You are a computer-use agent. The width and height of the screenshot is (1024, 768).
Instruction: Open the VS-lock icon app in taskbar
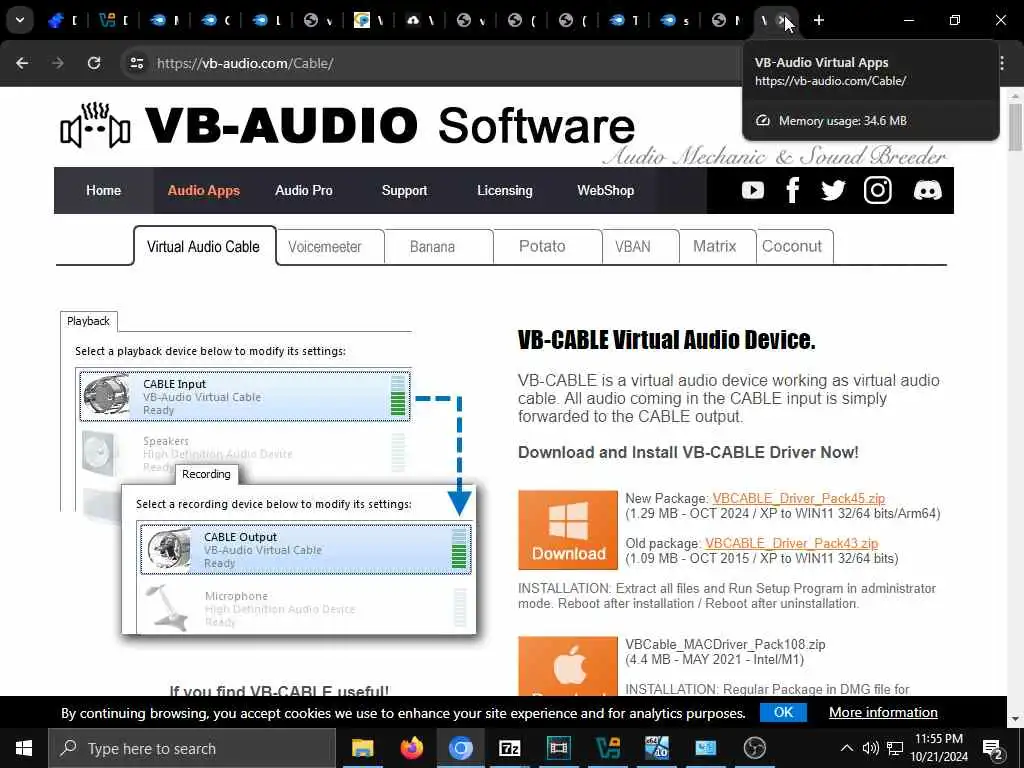[x=607, y=748]
